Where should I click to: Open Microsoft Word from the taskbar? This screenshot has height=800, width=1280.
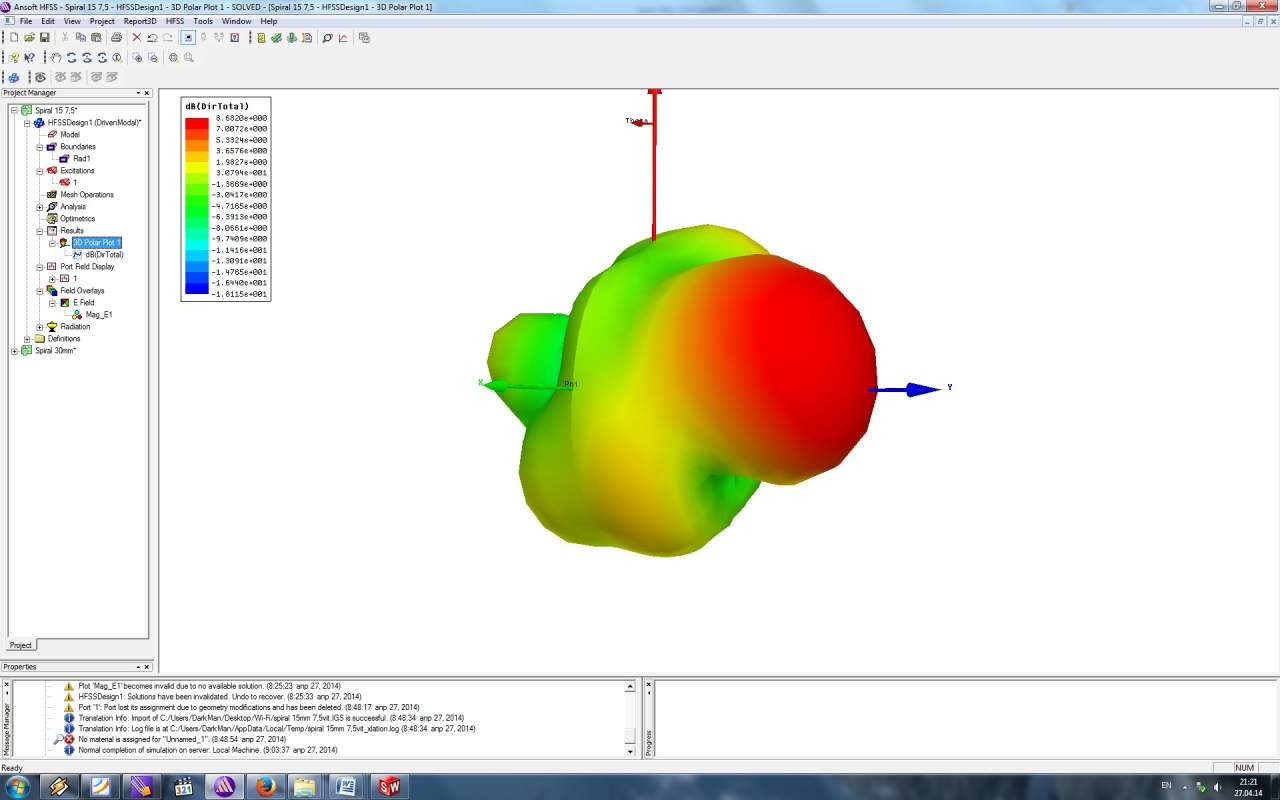pyautogui.click(x=347, y=786)
